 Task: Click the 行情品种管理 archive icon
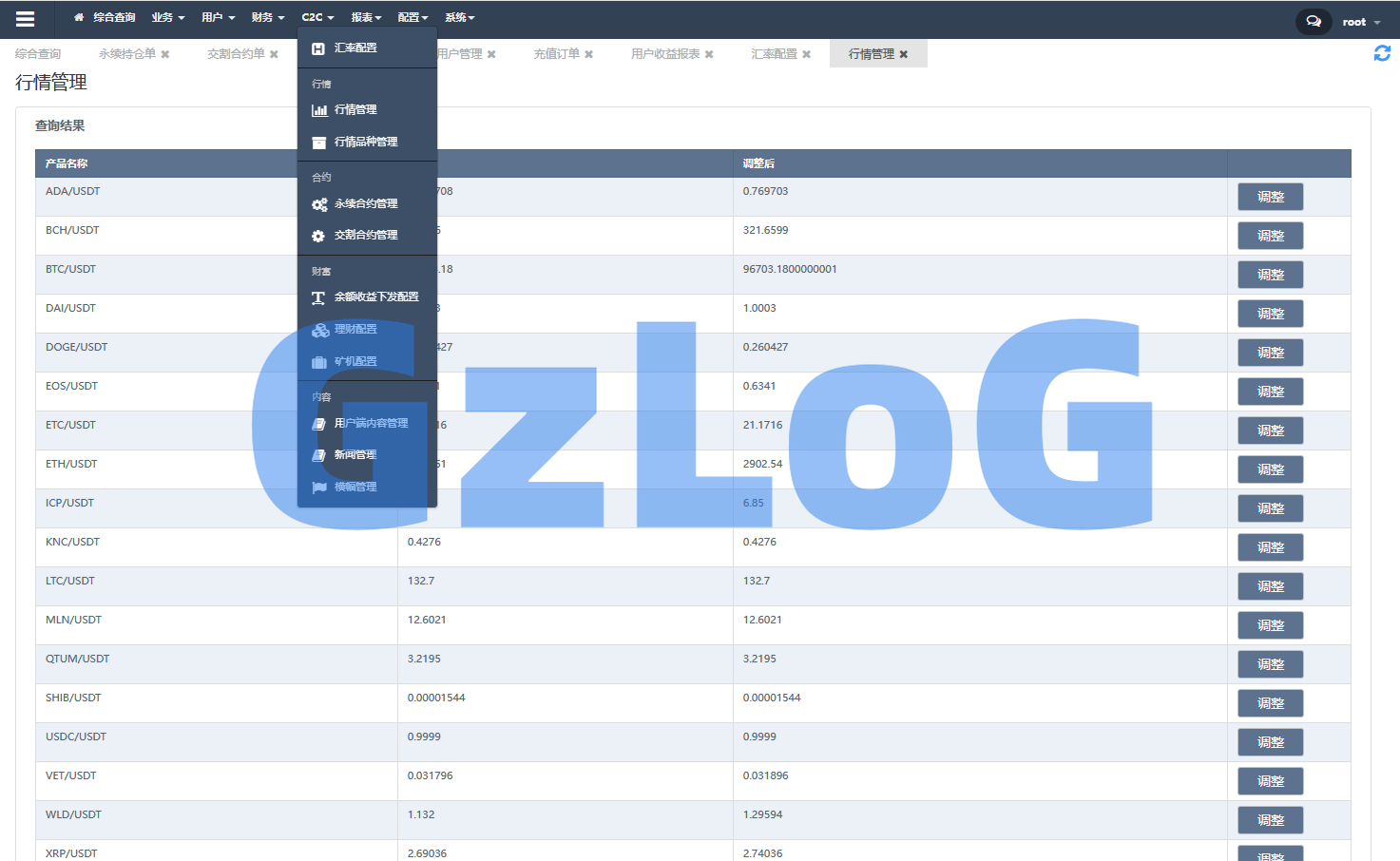point(319,143)
